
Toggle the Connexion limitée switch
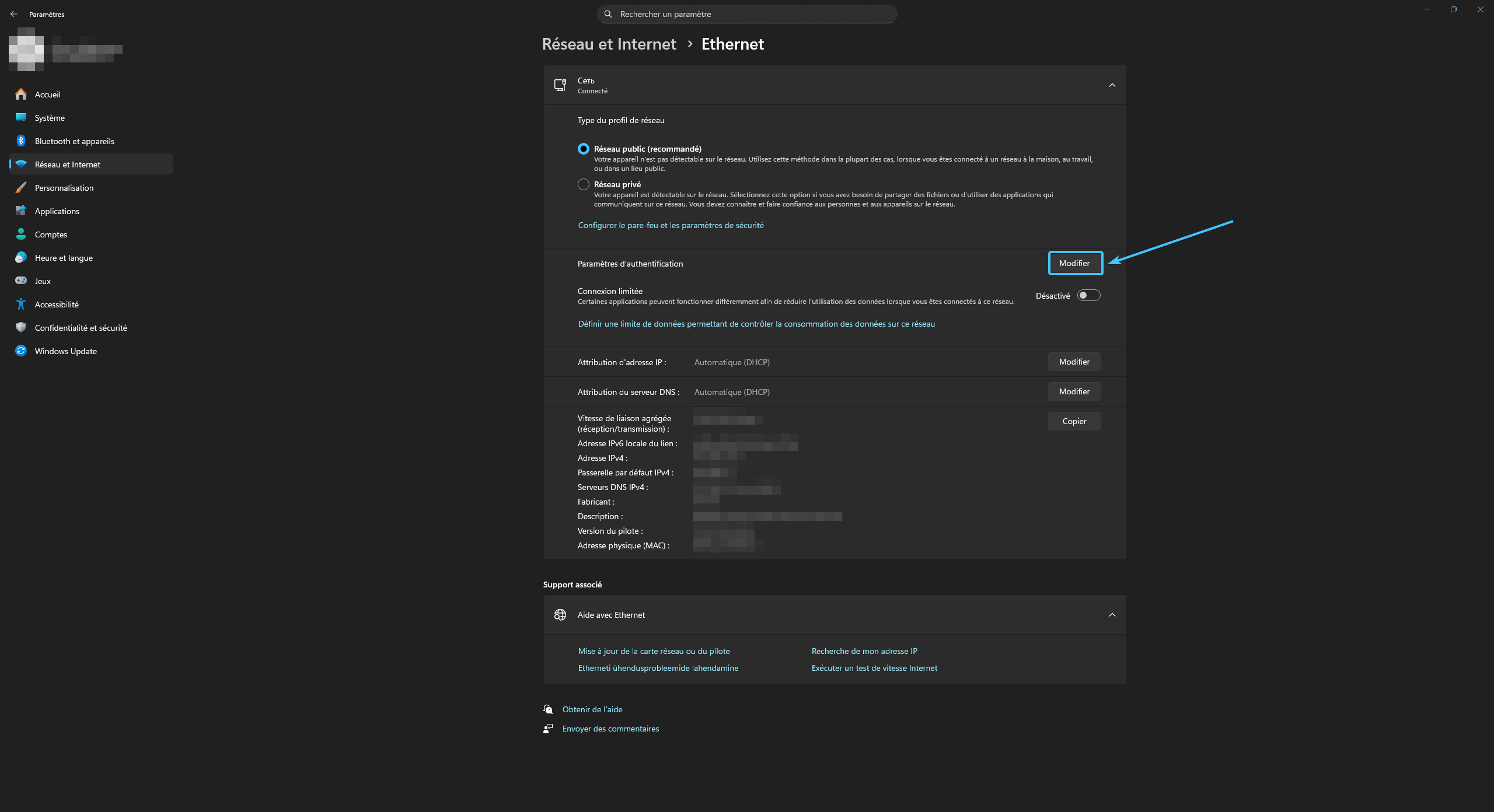(x=1088, y=295)
